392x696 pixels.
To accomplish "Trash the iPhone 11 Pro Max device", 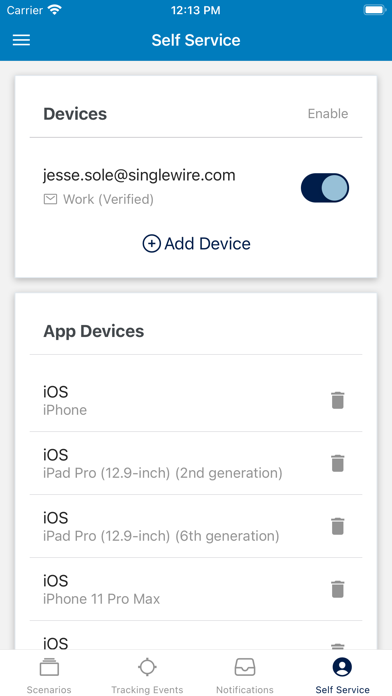I will click(337, 589).
